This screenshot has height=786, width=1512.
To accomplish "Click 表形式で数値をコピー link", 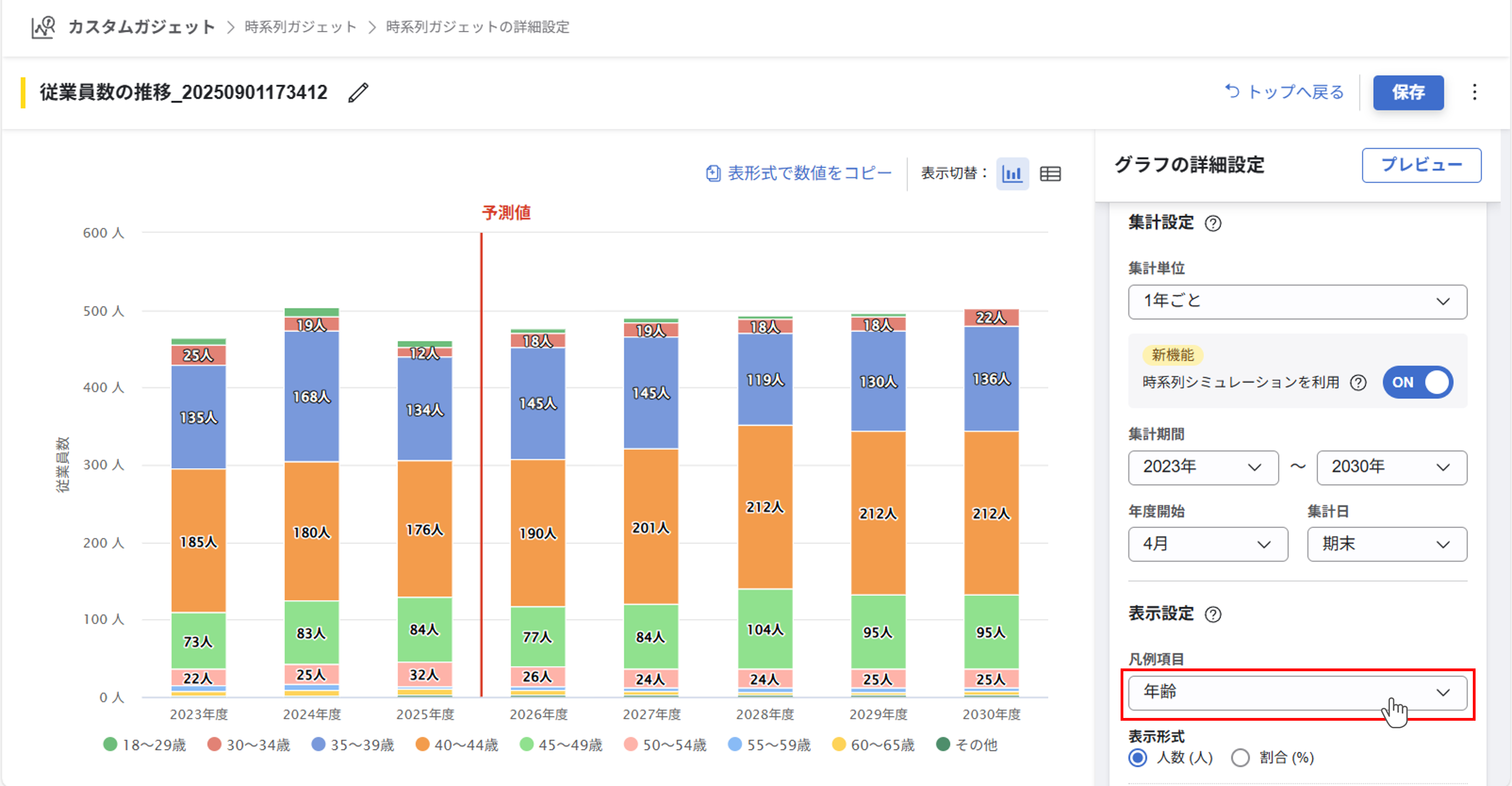I will [799, 173].
